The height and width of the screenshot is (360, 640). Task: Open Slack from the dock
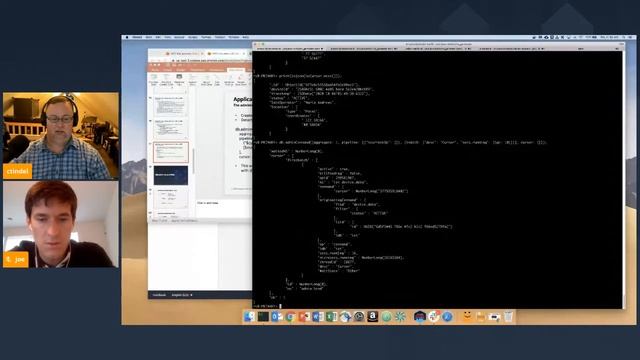point(434,316)
